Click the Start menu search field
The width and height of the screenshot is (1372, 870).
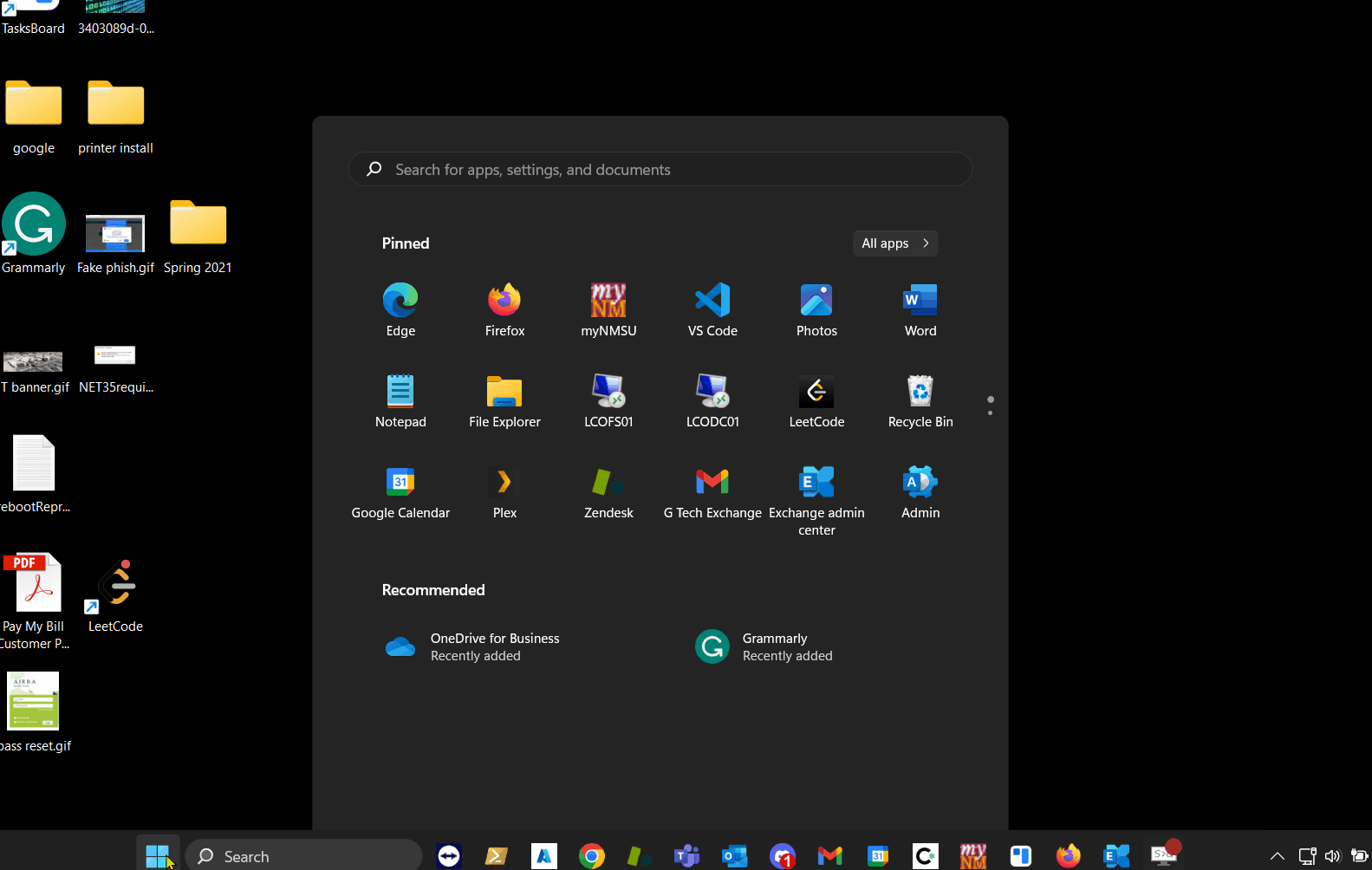[x=660, y=169]
